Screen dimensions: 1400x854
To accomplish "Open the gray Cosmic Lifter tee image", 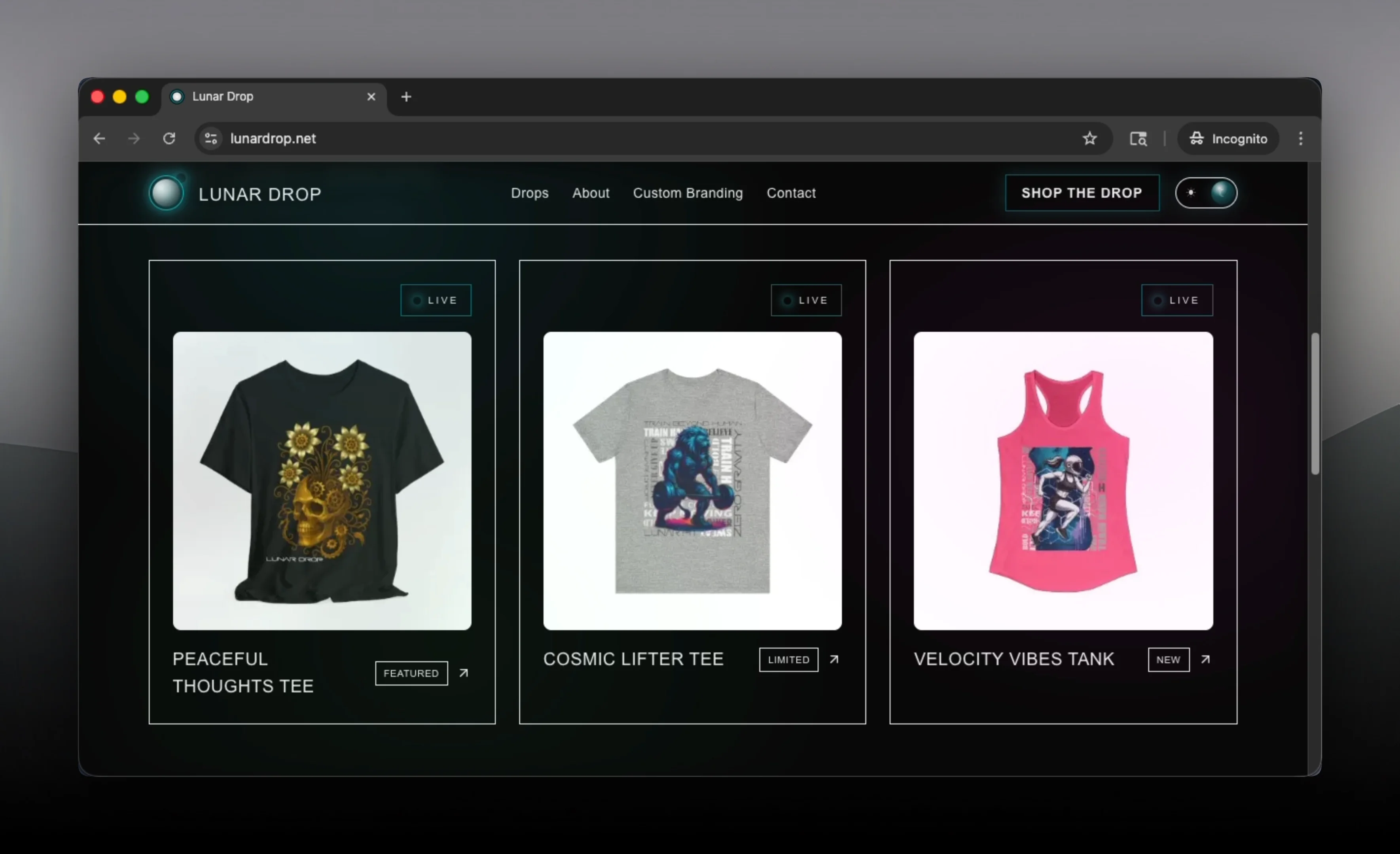I will point(692,481).
